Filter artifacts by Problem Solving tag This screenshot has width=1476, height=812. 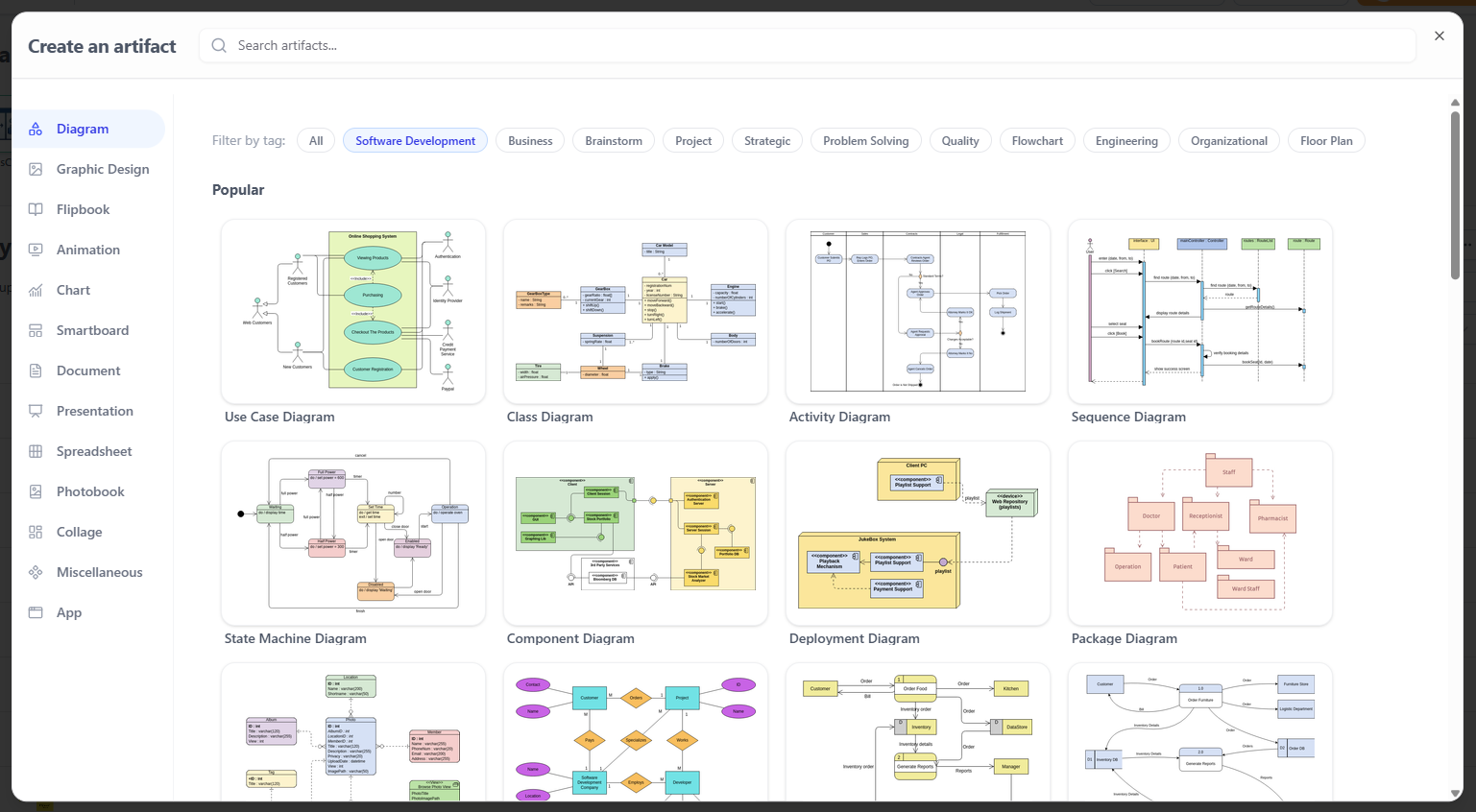pyautogui.click(x=865, y=140)
